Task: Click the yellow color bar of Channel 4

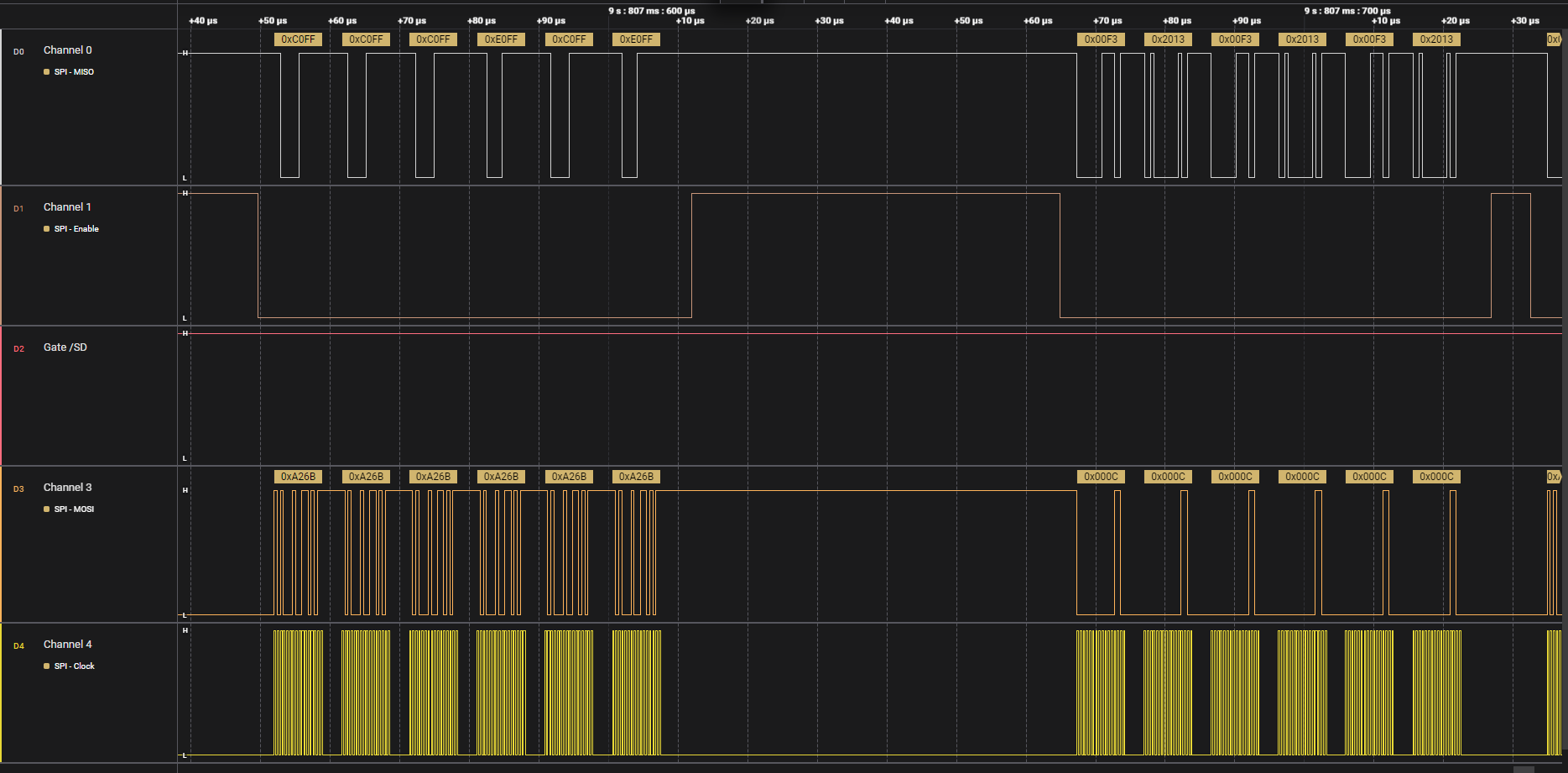Action: [2, 692]
